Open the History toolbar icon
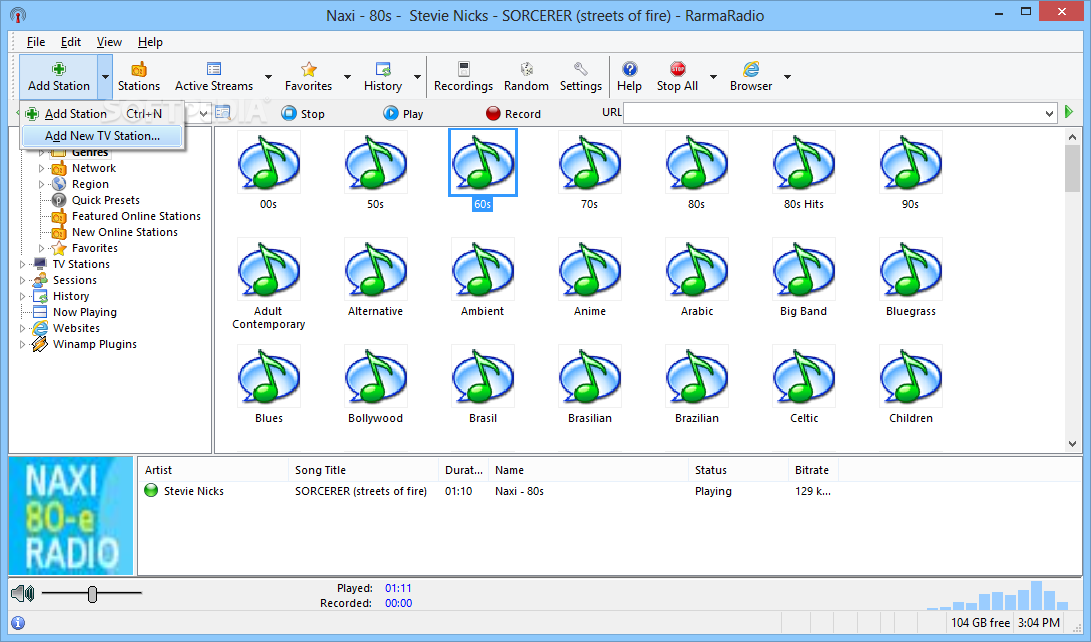This screenshot has width=1091, height=642. pos(383,77)
